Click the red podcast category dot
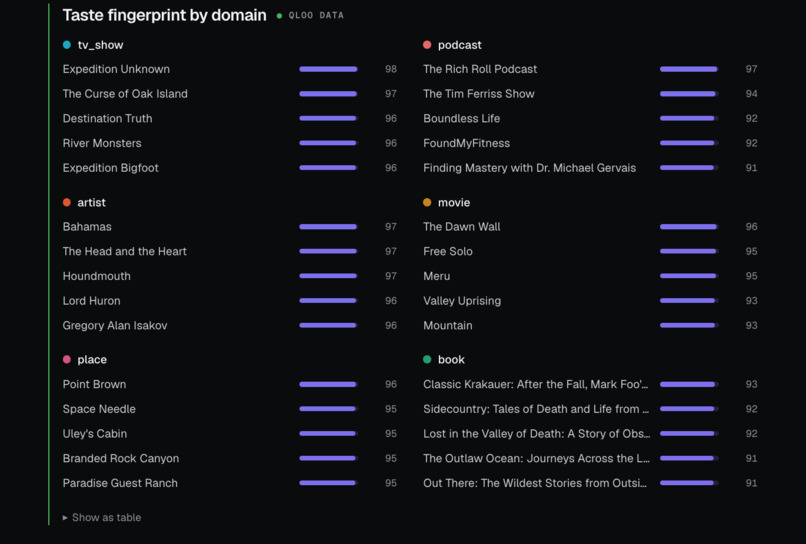The height and width of the screenshot is (544, 806). click(427, 45)
